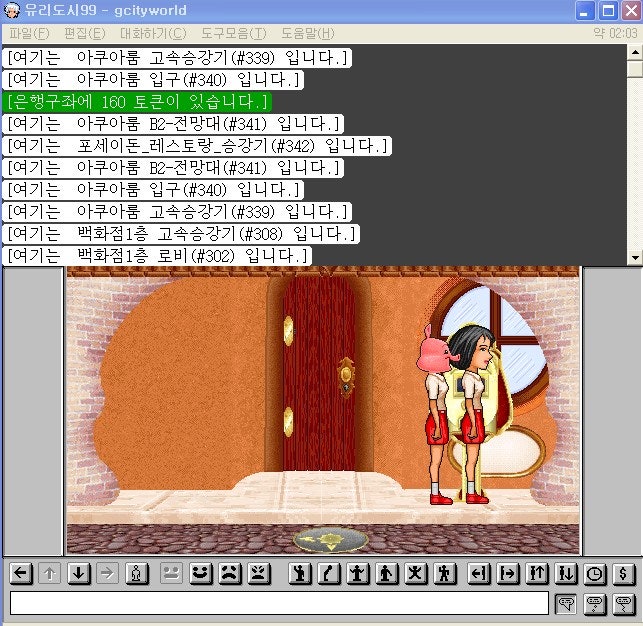Select the happy smiley face expression
The image size is (643, 626).
point(201,574)
